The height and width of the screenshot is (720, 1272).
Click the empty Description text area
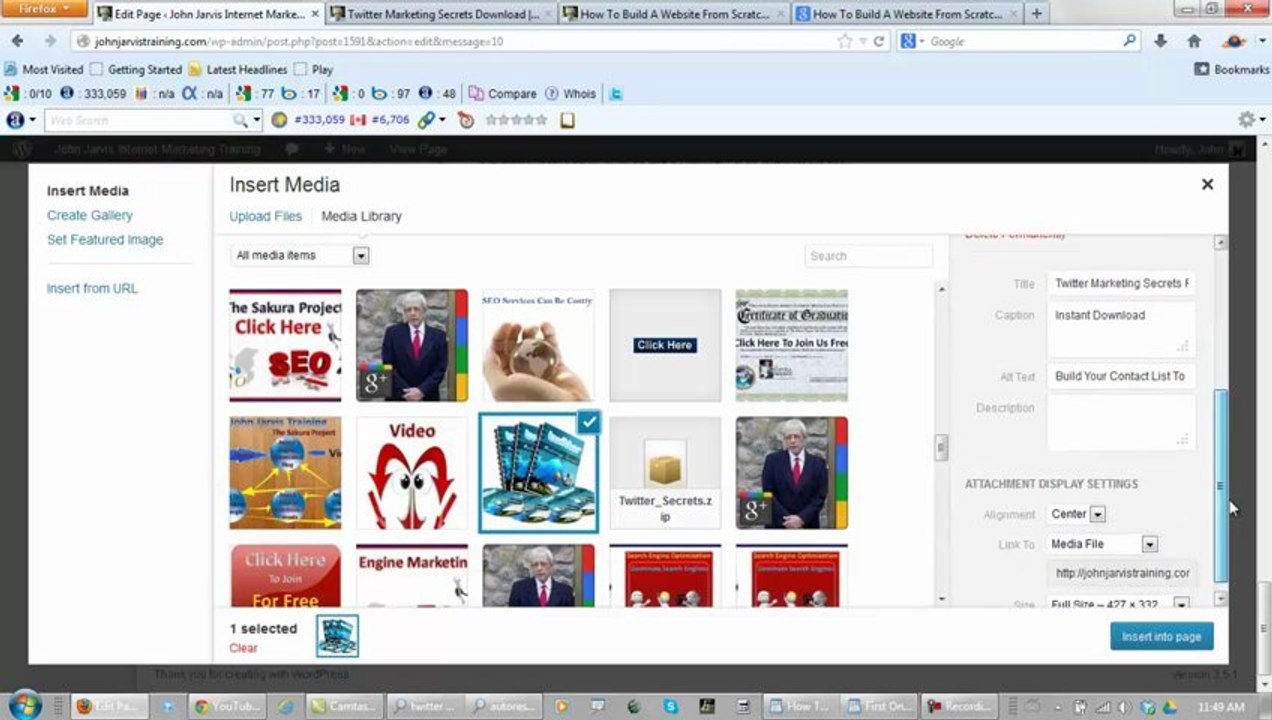click(x=1121, y=422)
